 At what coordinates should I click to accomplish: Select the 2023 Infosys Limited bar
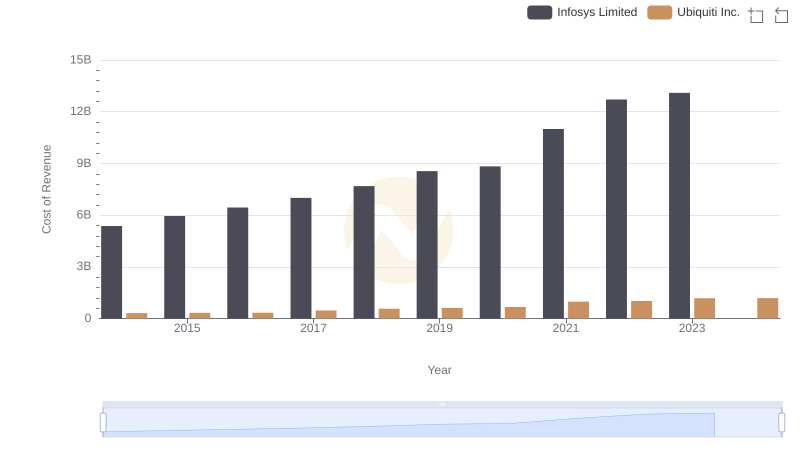pos(679,206)
